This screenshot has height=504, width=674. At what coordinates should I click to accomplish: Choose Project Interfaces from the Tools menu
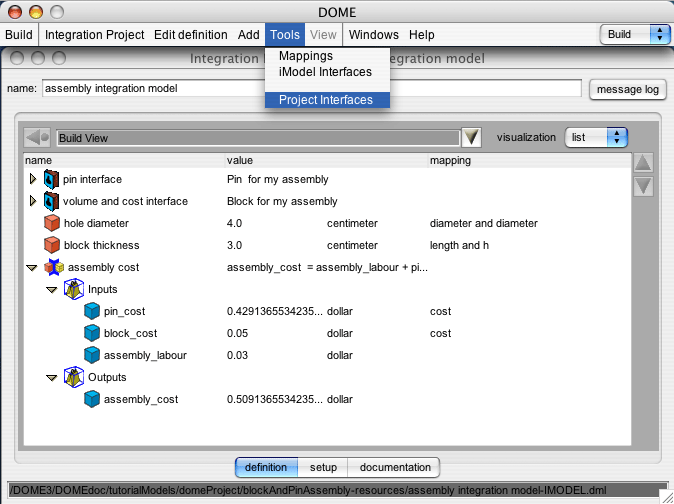point(328,100)
